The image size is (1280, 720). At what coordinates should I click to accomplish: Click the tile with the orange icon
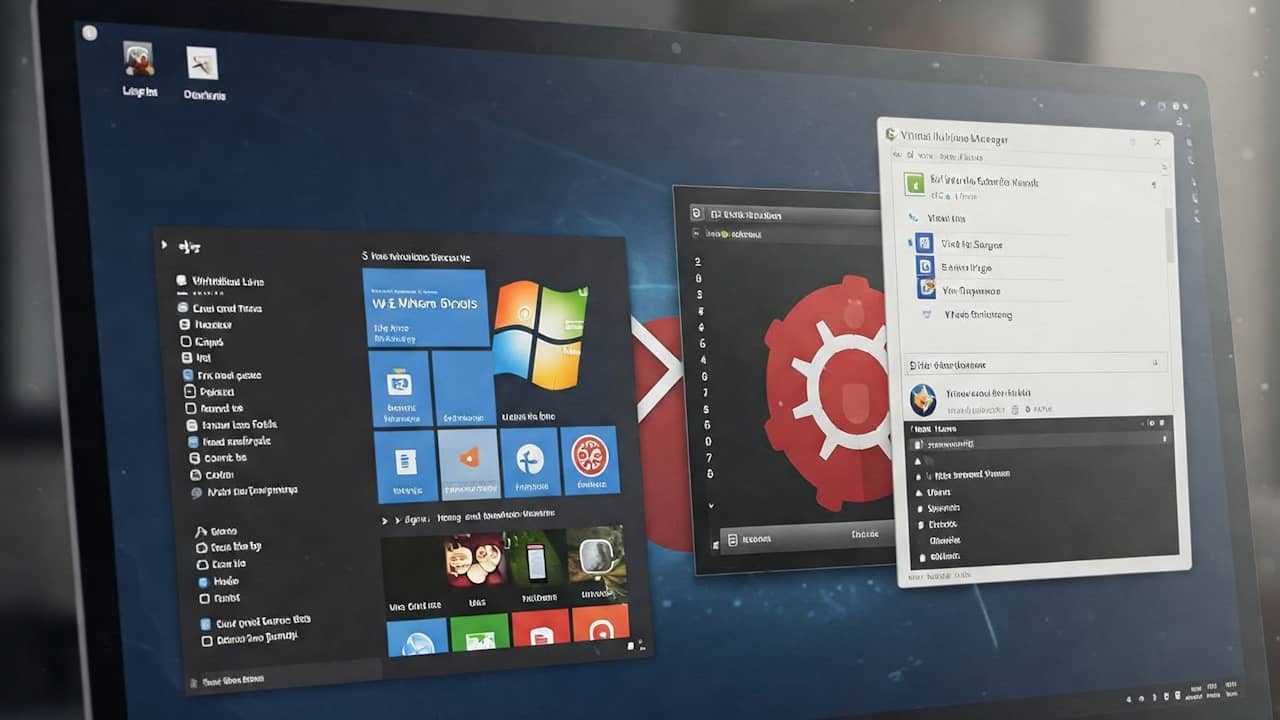[x=468, y=463]
